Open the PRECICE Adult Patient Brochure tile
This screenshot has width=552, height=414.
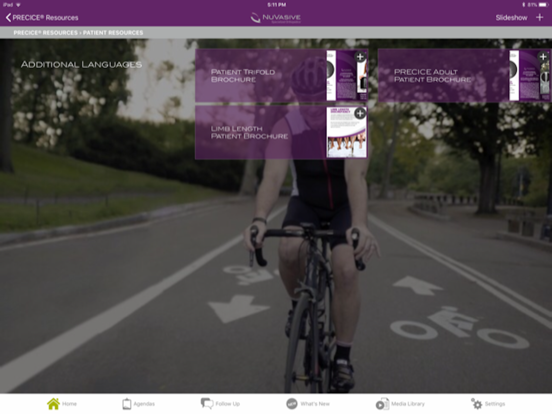pyautogui.click(x=464, y=76)
